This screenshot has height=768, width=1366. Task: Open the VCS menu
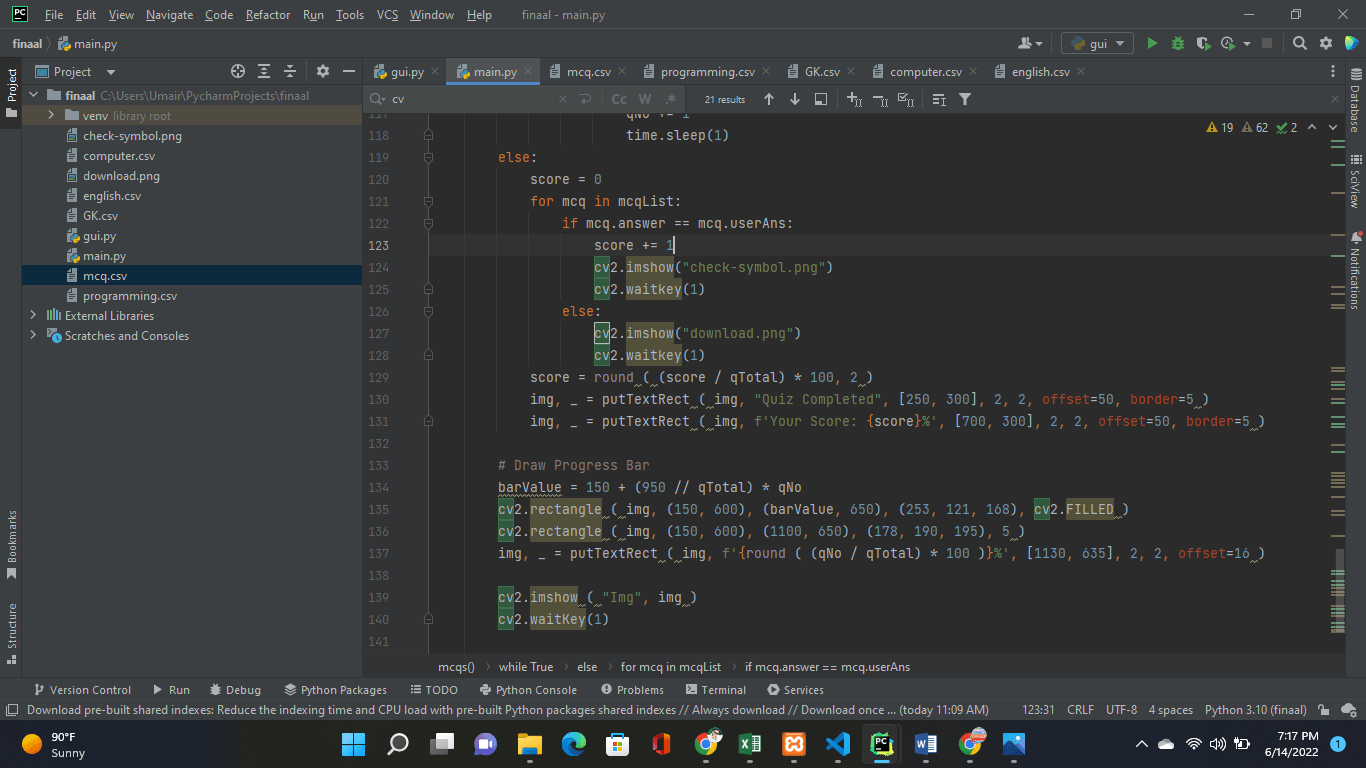tap(387, 15)
